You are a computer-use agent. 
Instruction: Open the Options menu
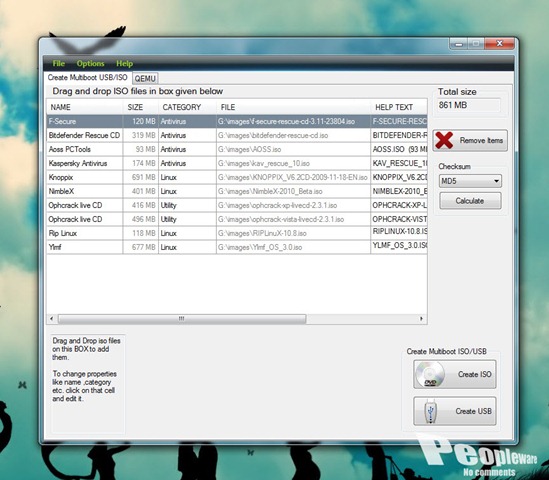click(90, 63)
